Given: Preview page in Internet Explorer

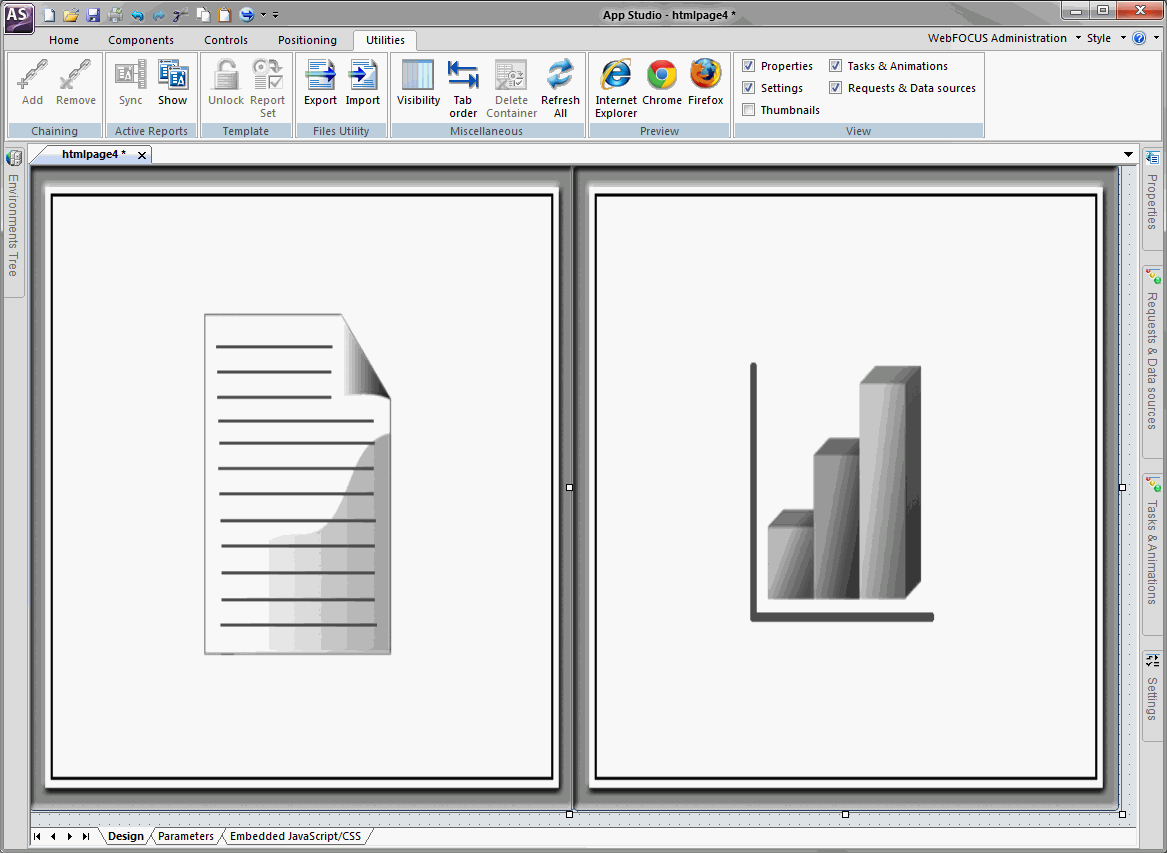Looking at the screenshot, I should point(616,89).
